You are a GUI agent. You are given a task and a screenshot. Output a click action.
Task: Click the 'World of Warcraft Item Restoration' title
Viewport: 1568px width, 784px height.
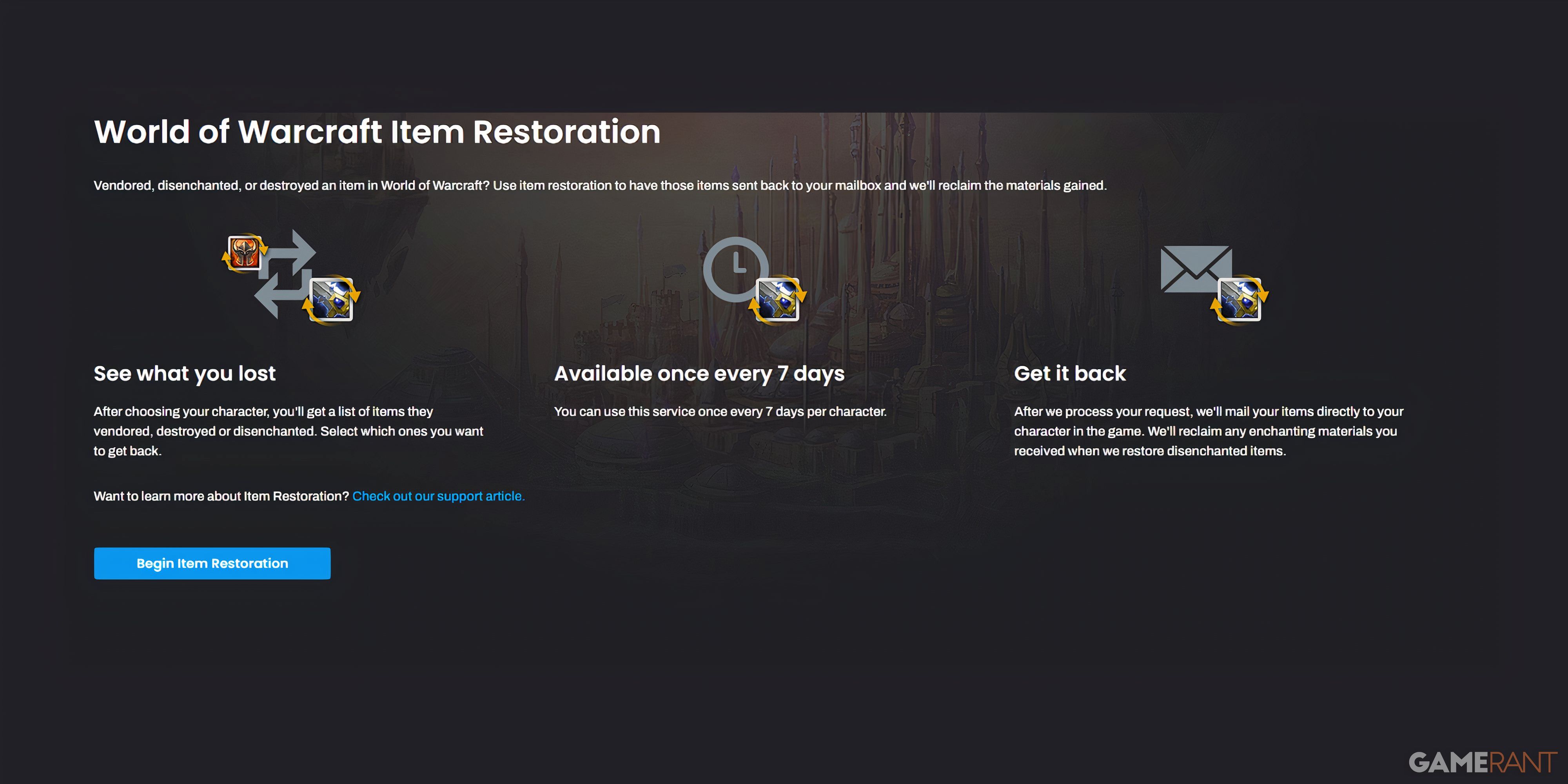click(x=377, y=132)
